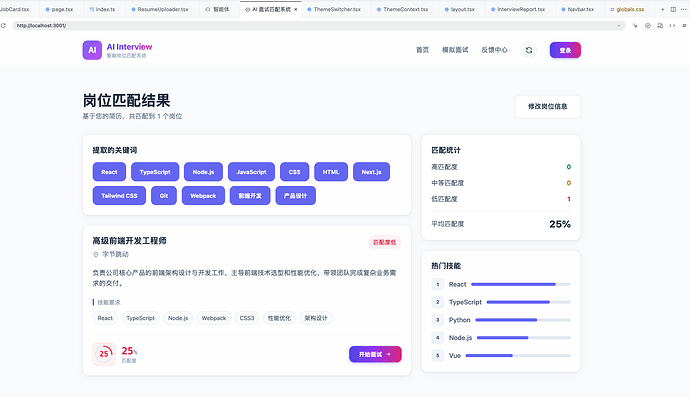The width and height of the screenshot is (690, 397).
Task: Select the Tailwind CSS keyword chip
Action: pos(119,196)
